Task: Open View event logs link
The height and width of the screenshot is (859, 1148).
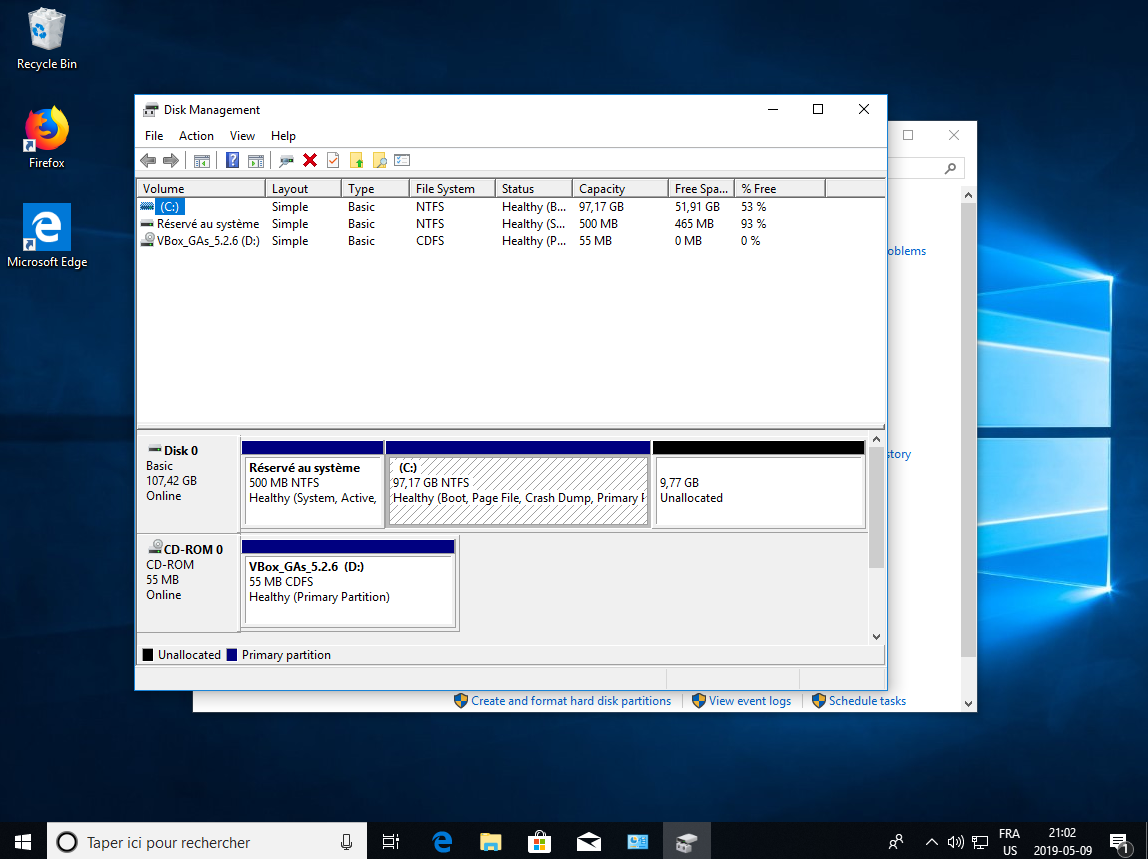Action: [x=749, y=701]
